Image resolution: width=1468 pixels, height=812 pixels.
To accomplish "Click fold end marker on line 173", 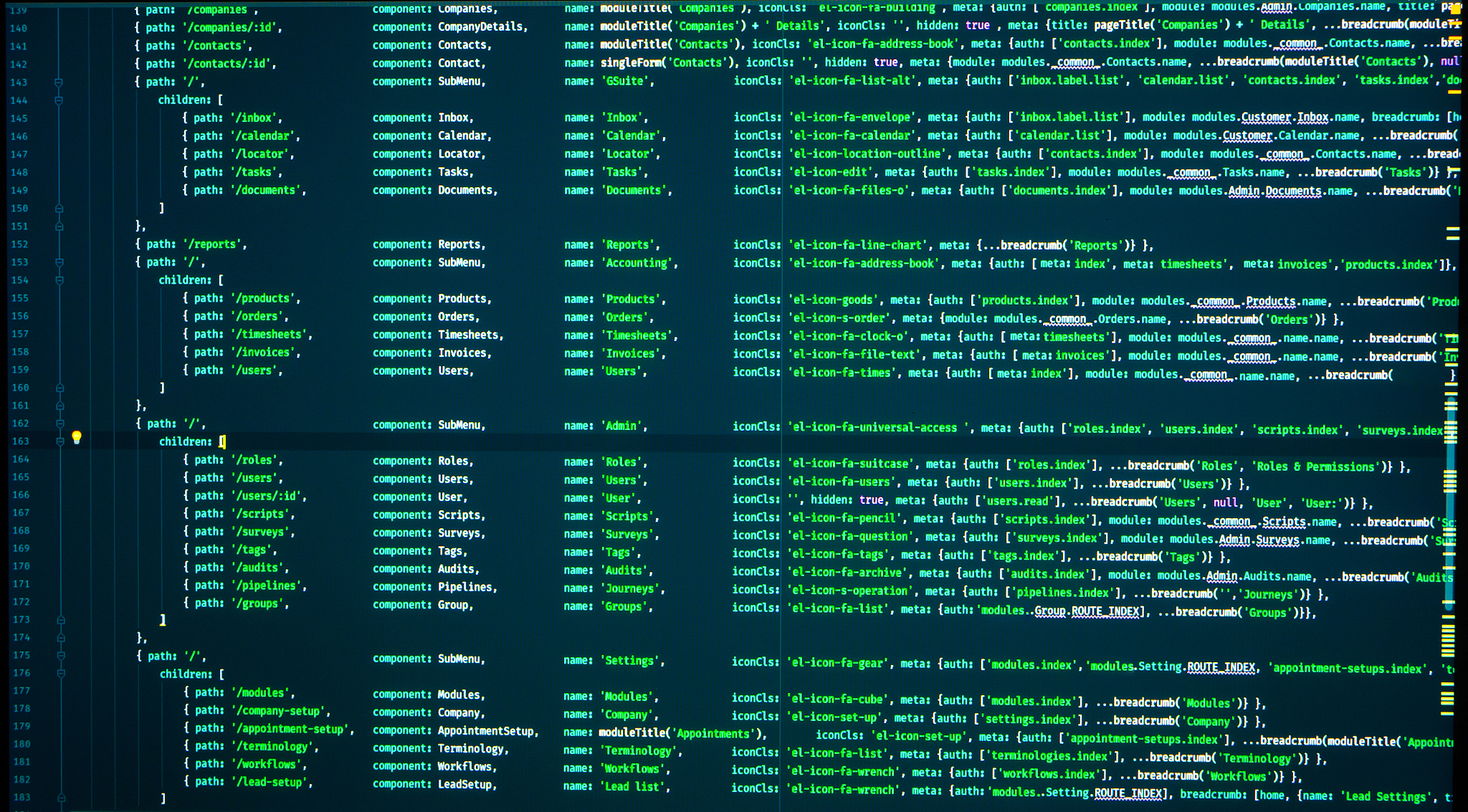I will coord(61,620).
